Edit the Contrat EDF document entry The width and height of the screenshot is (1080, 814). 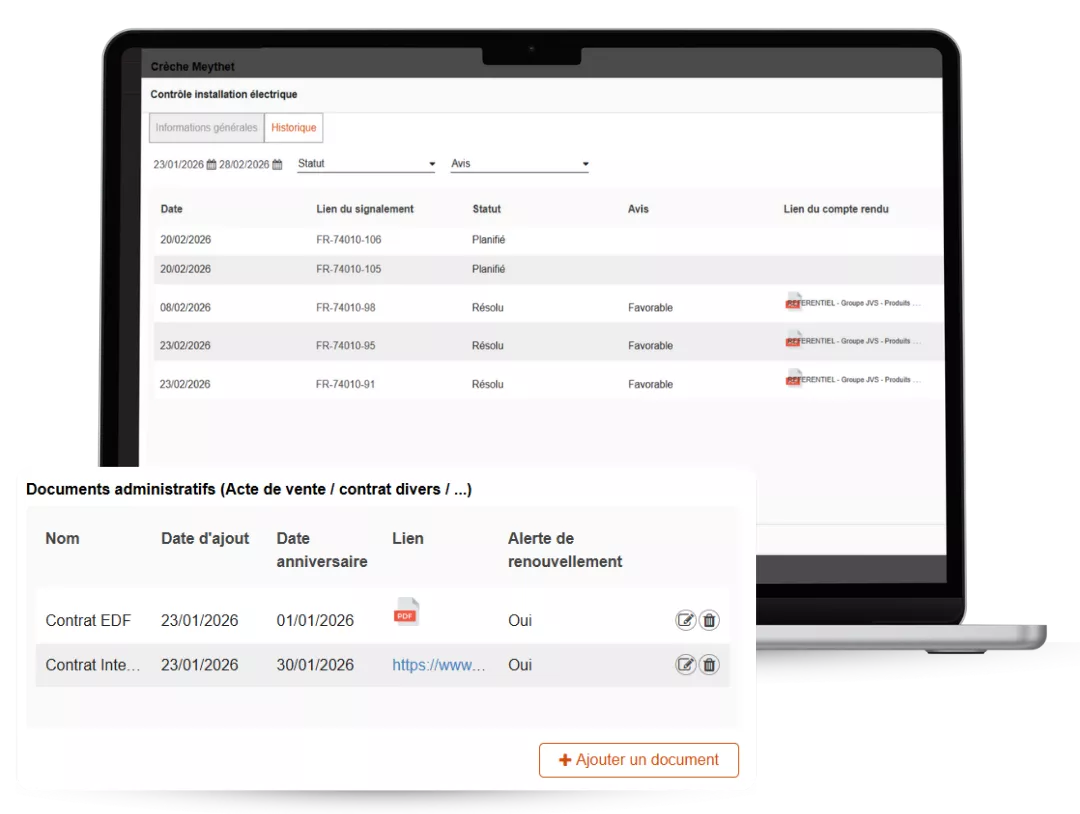[x=685, y=621]
